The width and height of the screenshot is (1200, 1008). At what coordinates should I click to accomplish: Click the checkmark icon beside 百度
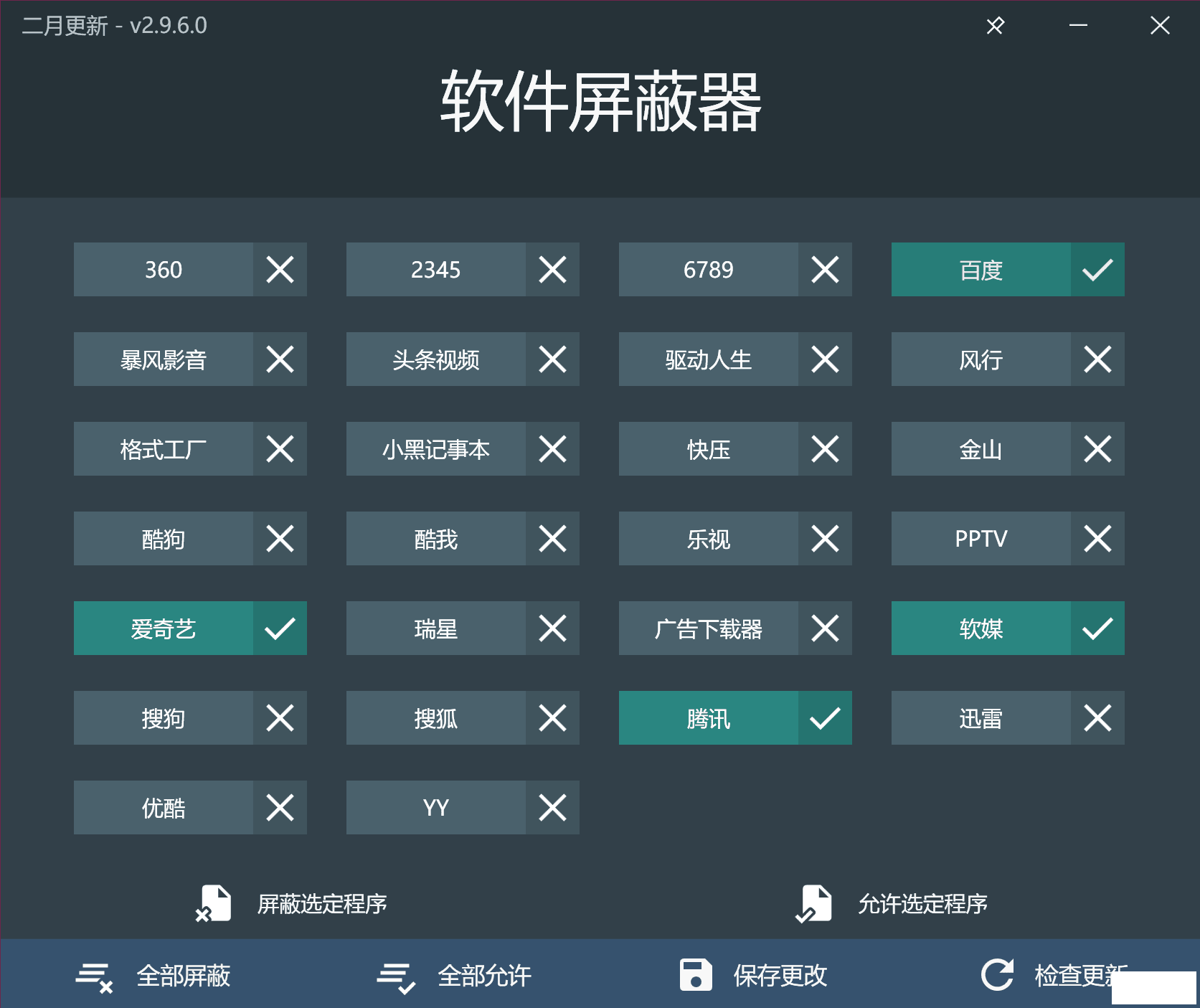click(x=1097, y=270)
